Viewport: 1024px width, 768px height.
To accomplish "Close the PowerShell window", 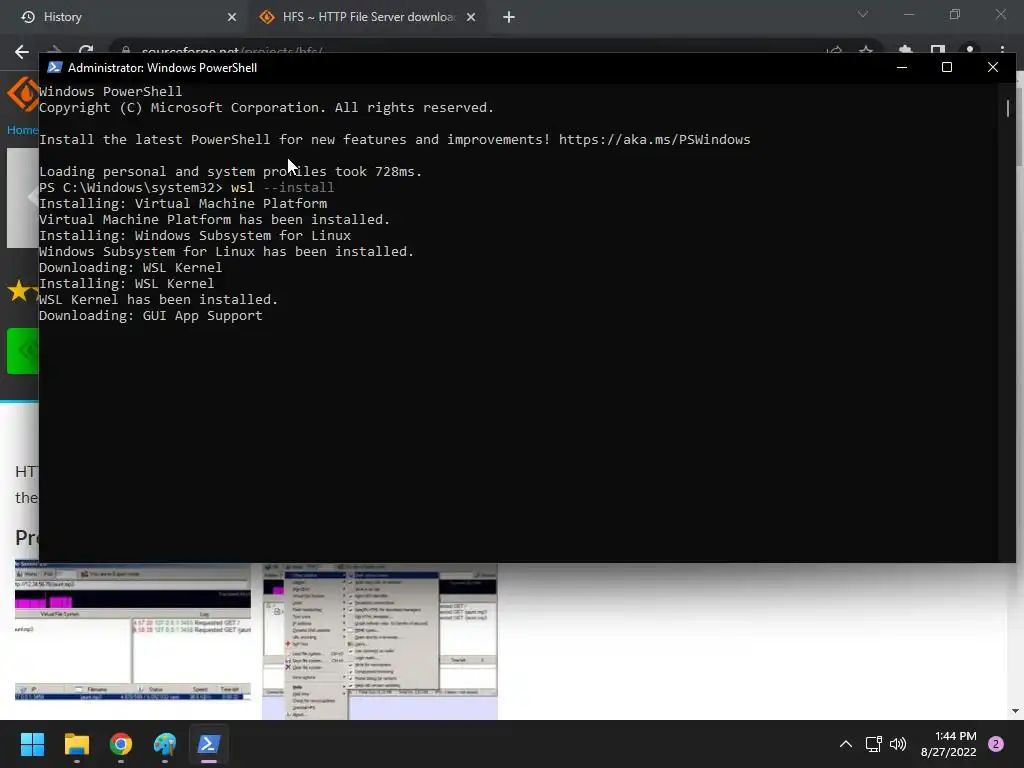I will click(x=993, y=67).
